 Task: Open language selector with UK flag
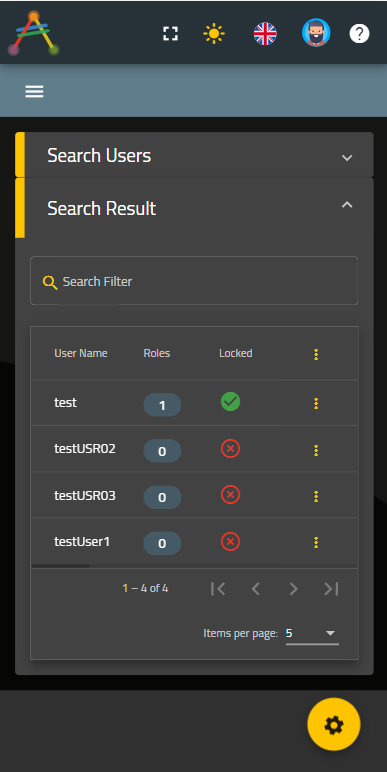click(265, 33)
